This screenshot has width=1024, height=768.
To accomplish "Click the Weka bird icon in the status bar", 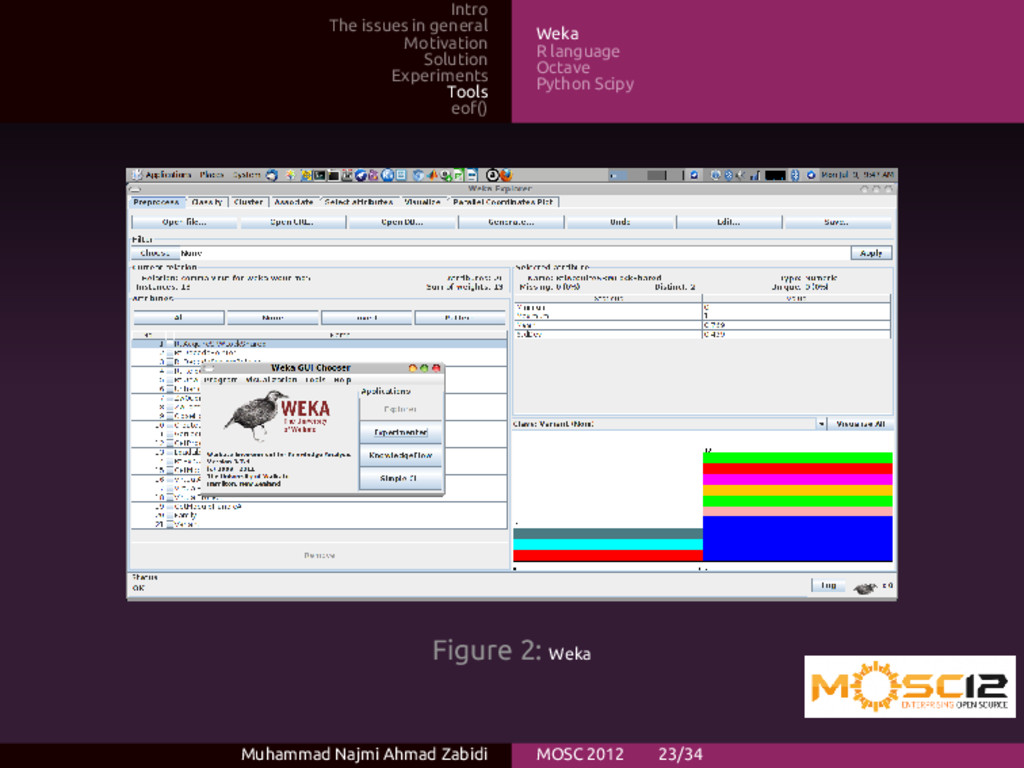I will [865, 588].
